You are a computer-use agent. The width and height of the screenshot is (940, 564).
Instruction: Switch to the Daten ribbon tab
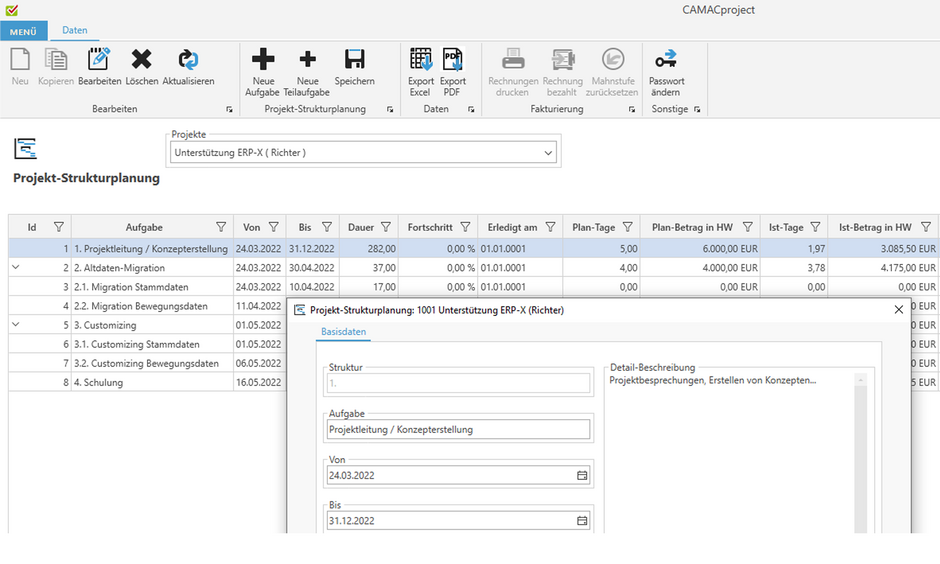pos(75,31)
